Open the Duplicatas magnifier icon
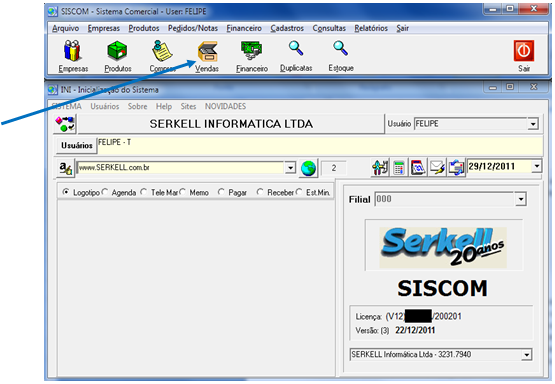 [296, 48]
